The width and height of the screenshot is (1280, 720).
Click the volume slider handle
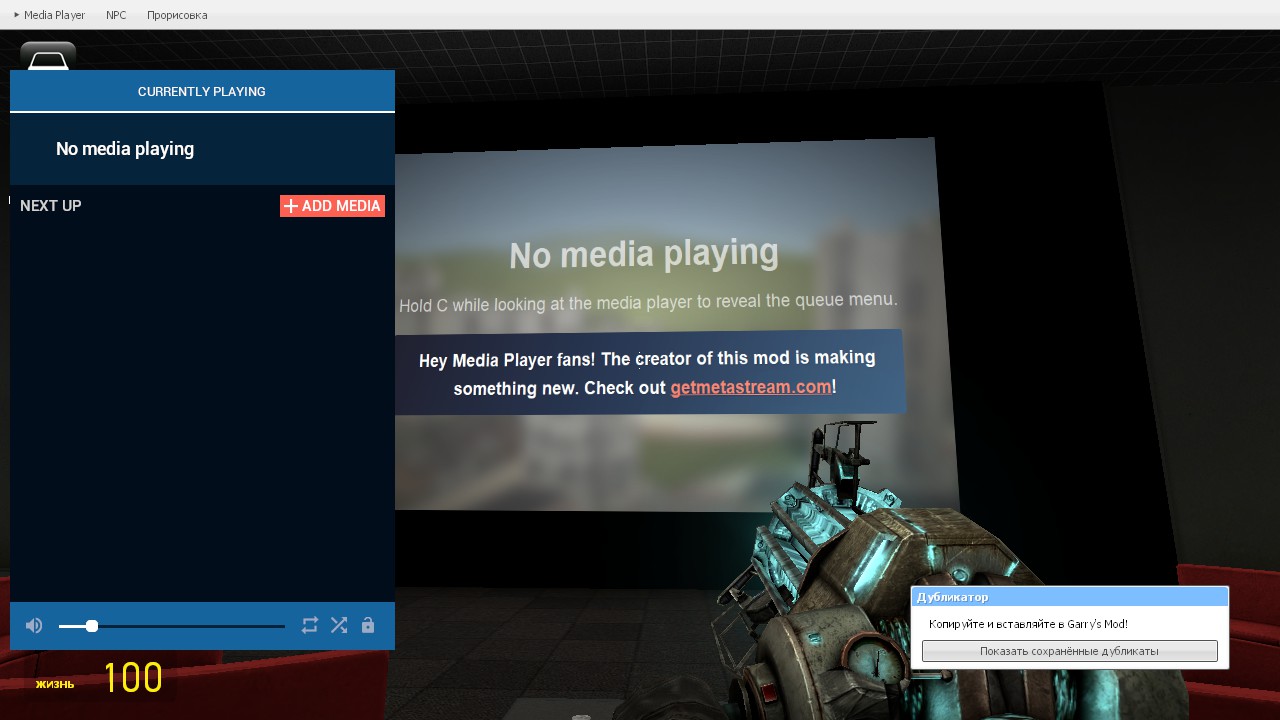(x=92, y=626)
